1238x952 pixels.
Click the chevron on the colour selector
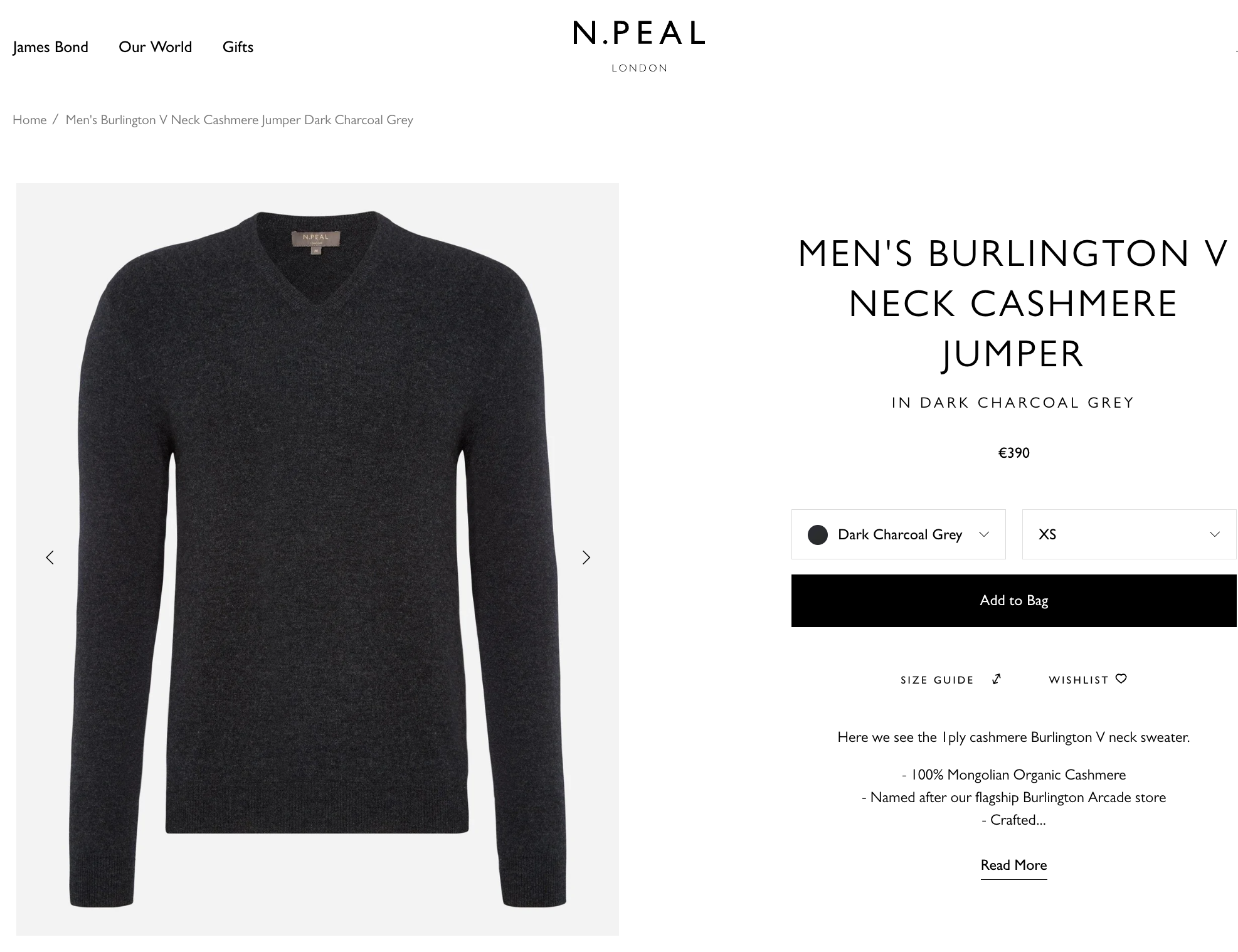pyautogui.click(x=983, y=534)
